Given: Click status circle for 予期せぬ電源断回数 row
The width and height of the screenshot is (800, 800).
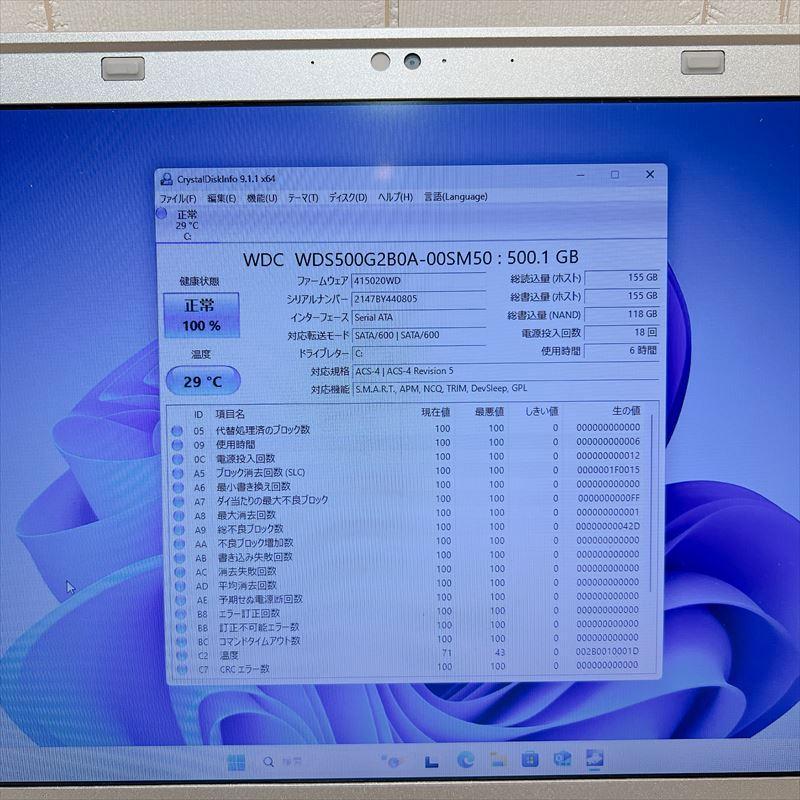Looking at the screenshot, I should (181, 601).
